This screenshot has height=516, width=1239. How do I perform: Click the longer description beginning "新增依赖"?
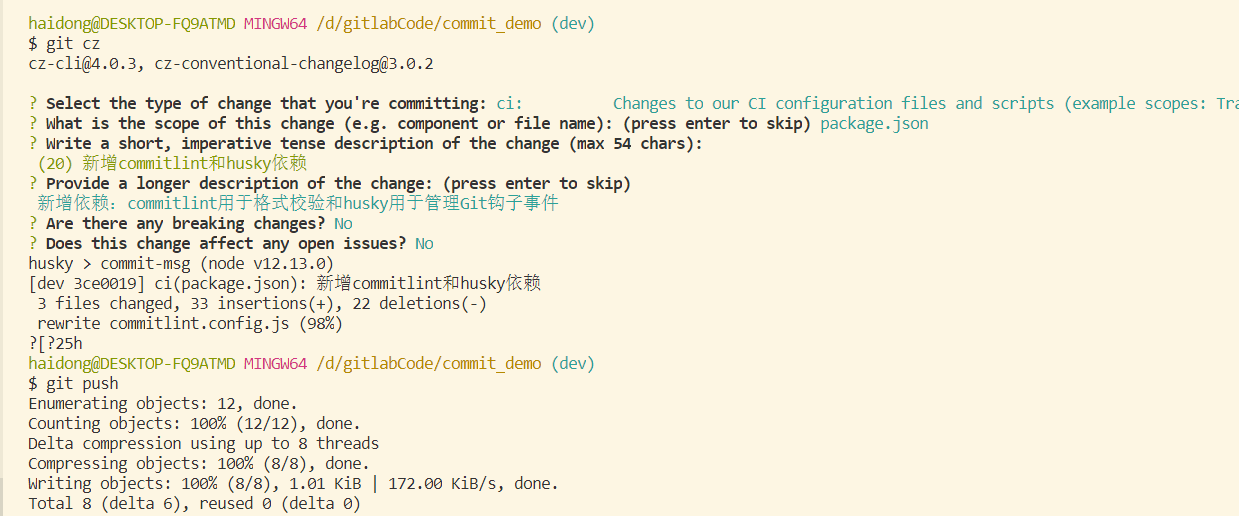(297, 204)
